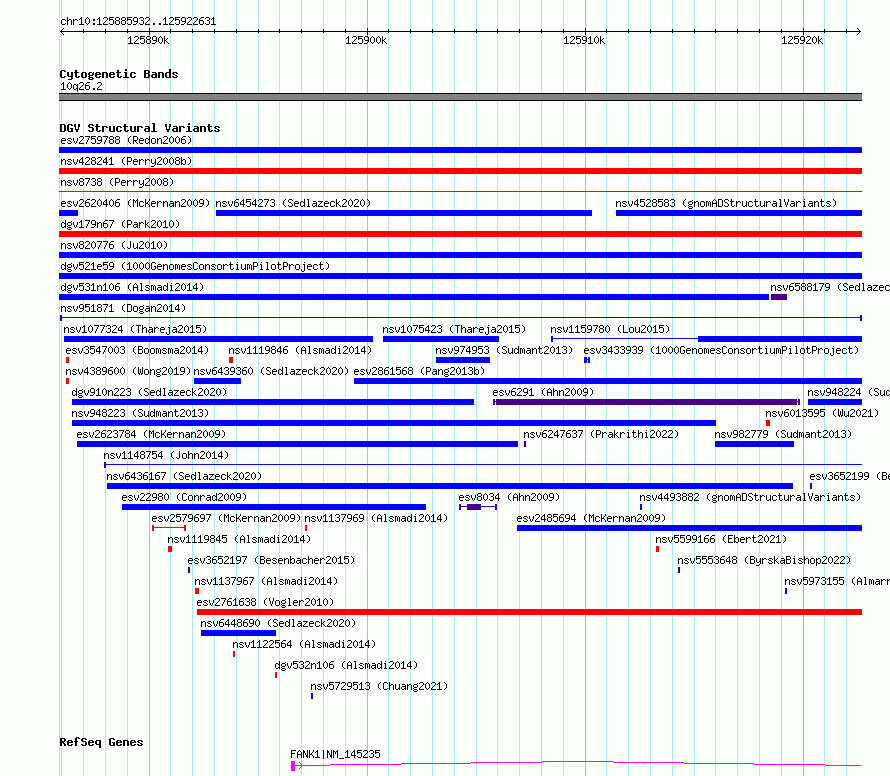
Task: Open nsv982779 (Sudmant2013) label
Action: click(x=783, y=434)
